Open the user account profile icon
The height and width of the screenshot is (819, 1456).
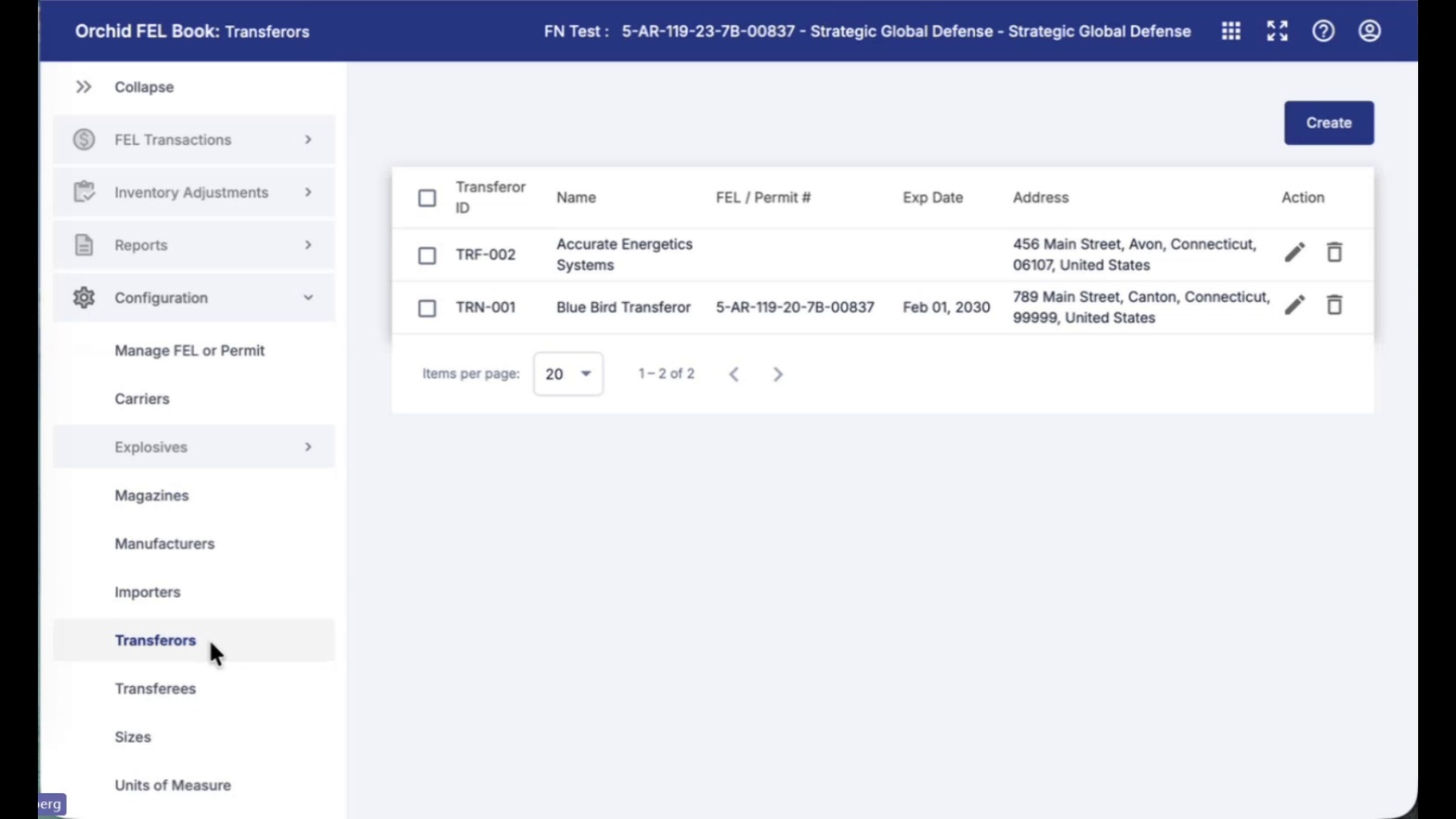(x=1370, y=31)
